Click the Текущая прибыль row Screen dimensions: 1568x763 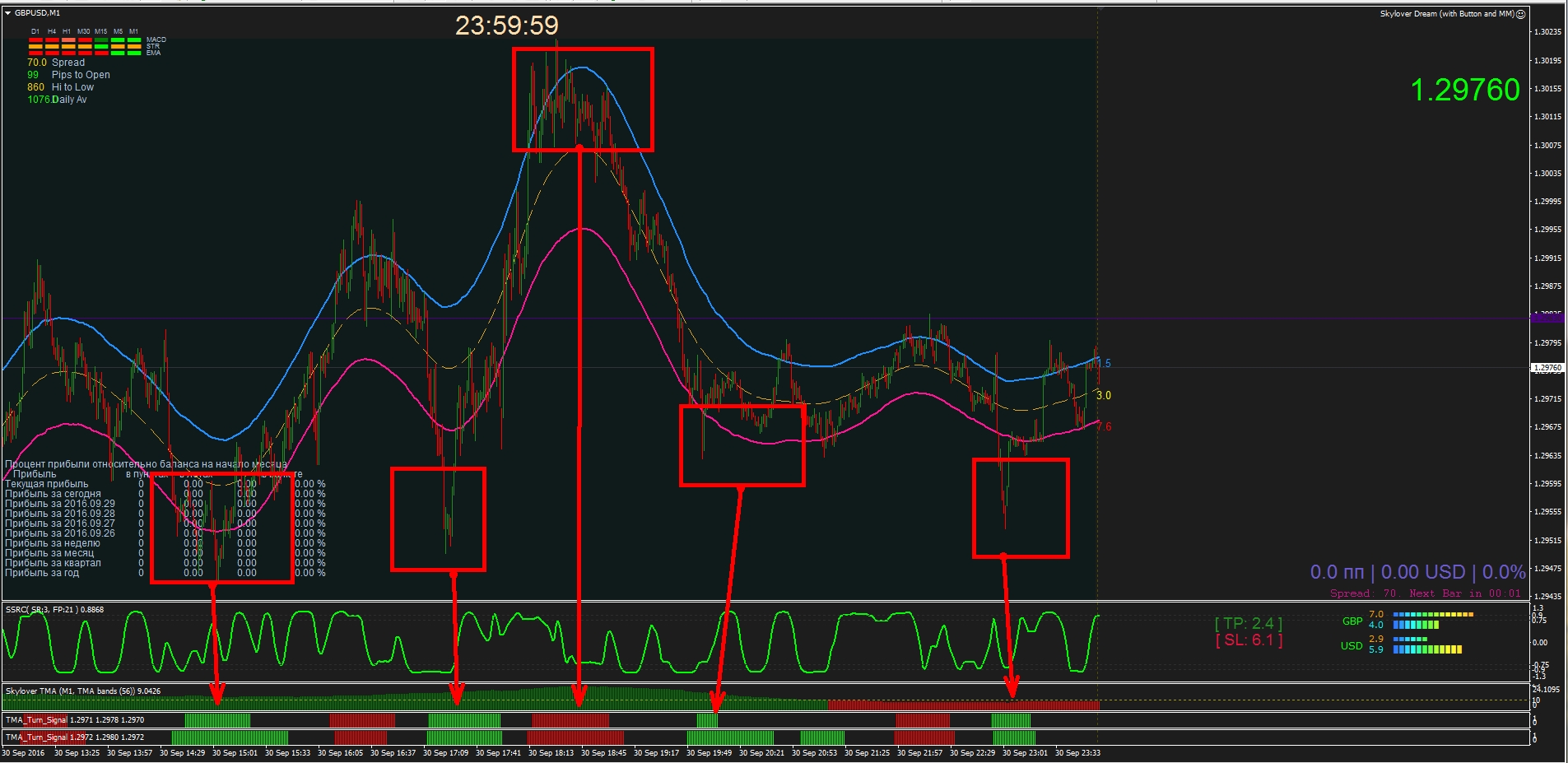click(165, 484)
